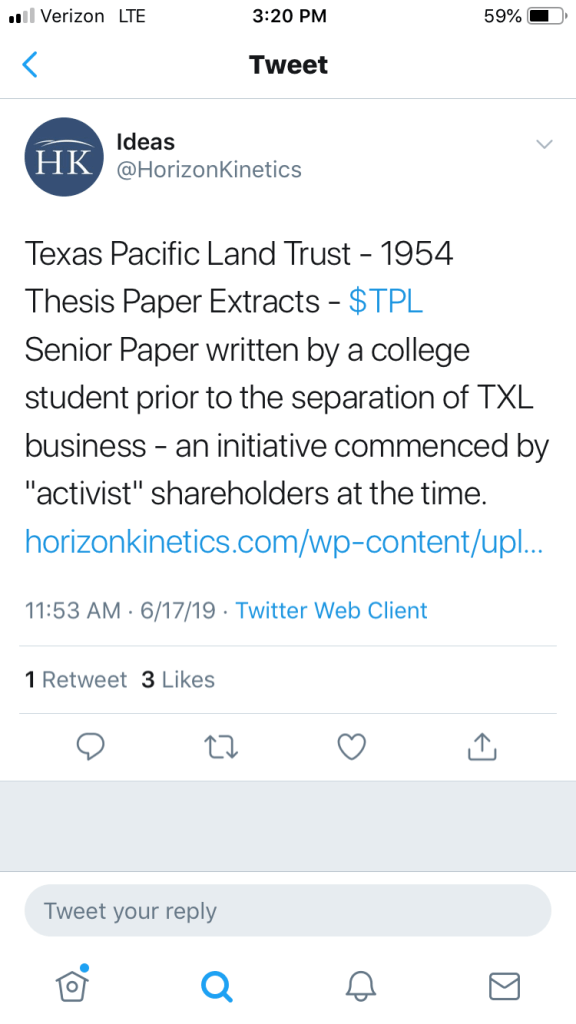Screen dimensions: 576x1024
Task: Open Direct Messages with the envelope icon
Action: point(504,986)
